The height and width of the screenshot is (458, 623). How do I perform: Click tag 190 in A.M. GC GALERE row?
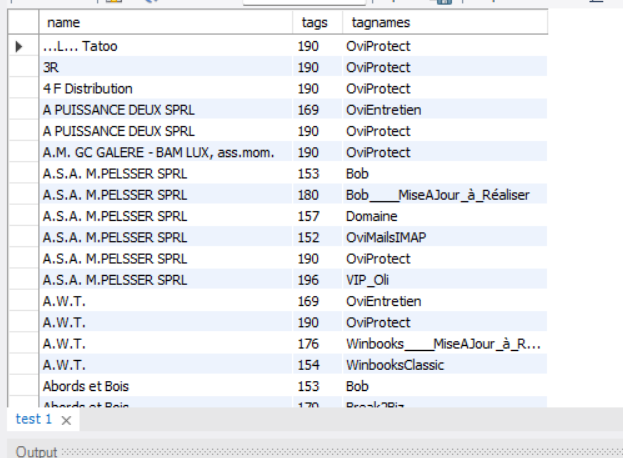317,152
